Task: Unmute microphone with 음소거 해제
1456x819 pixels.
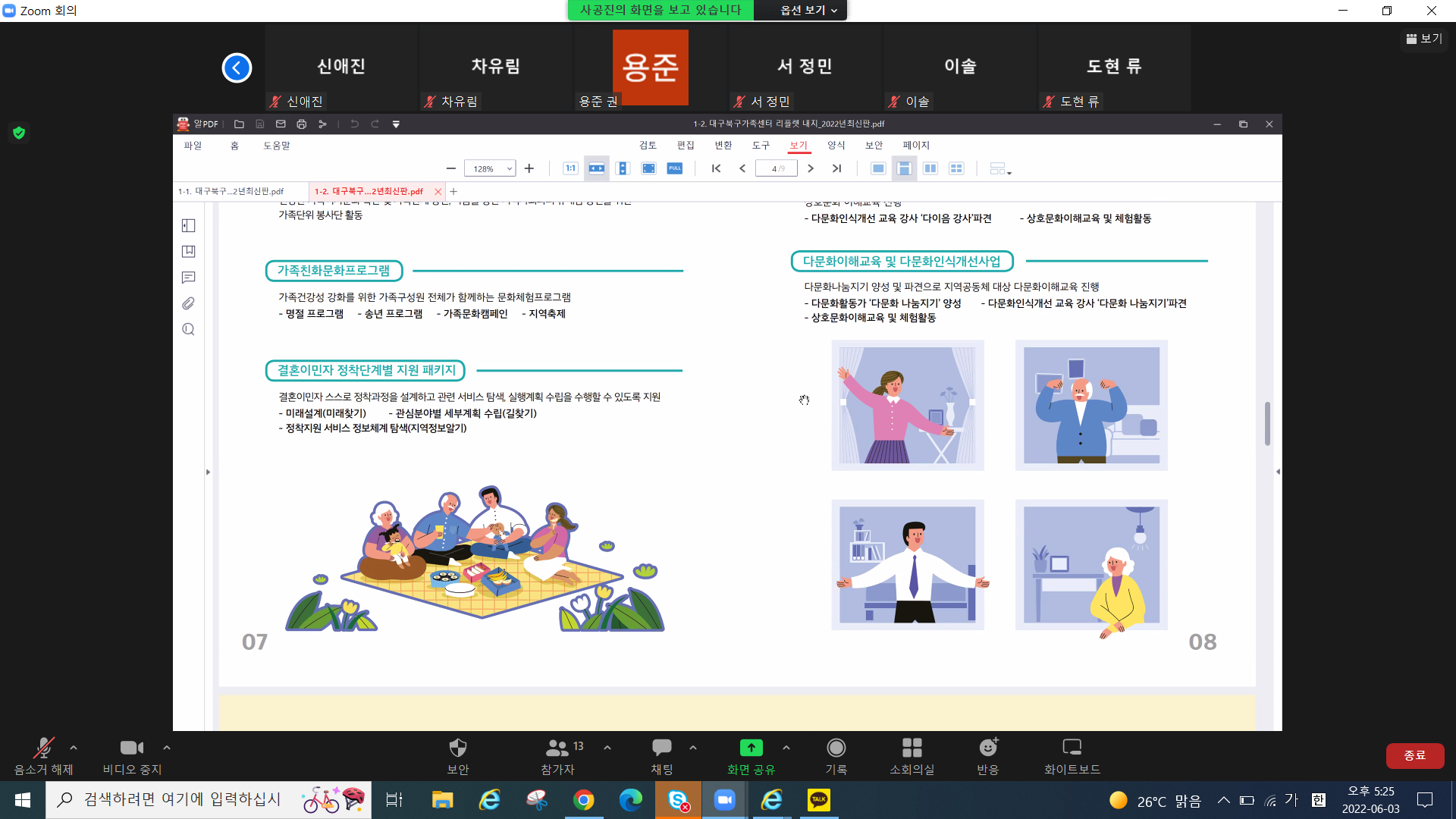Action: click(x=43, y=748)
